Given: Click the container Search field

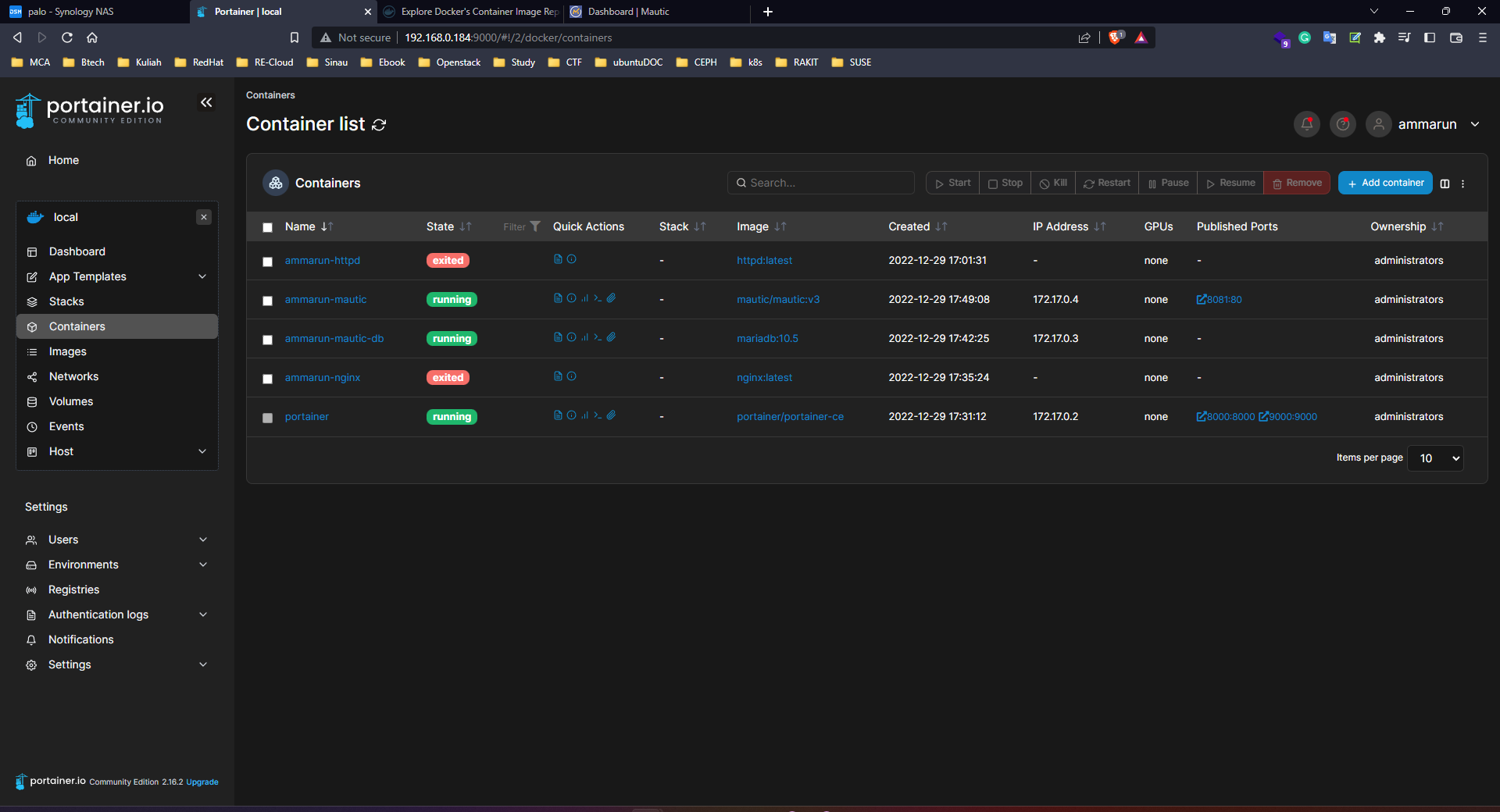Looking at the screenshot, I should 821,183.
